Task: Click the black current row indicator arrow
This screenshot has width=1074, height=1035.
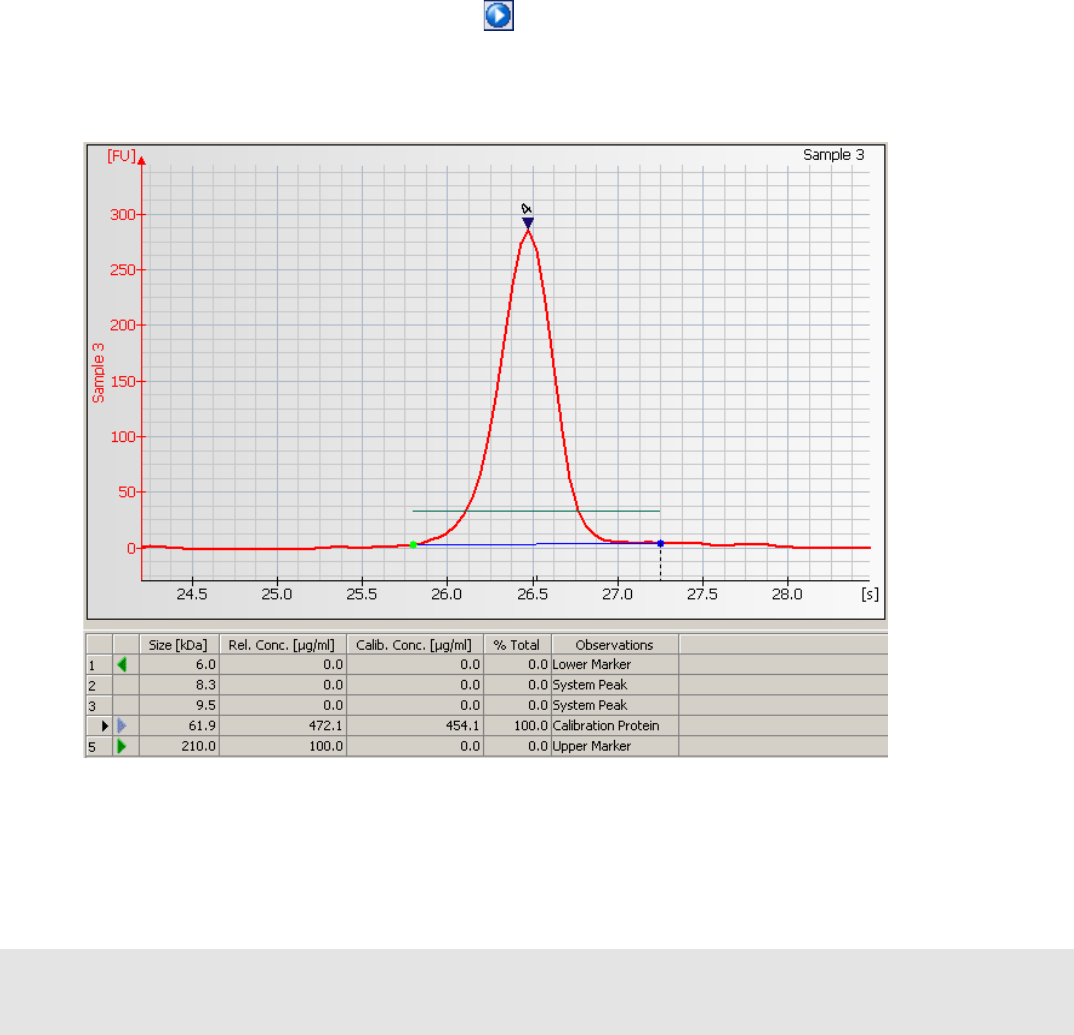Action: [x=105, y=725]
